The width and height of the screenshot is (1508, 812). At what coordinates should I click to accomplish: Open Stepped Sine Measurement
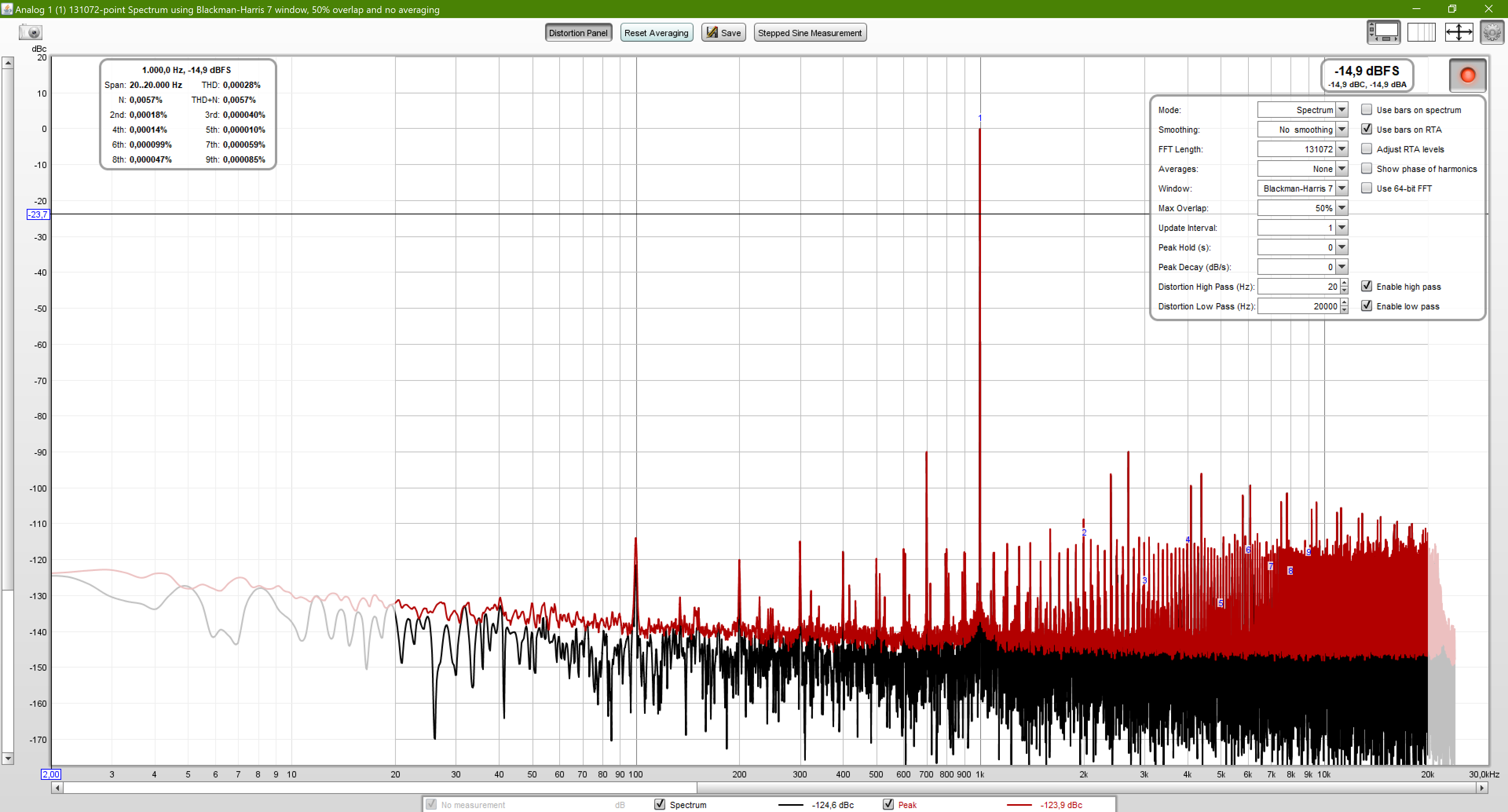810,33
